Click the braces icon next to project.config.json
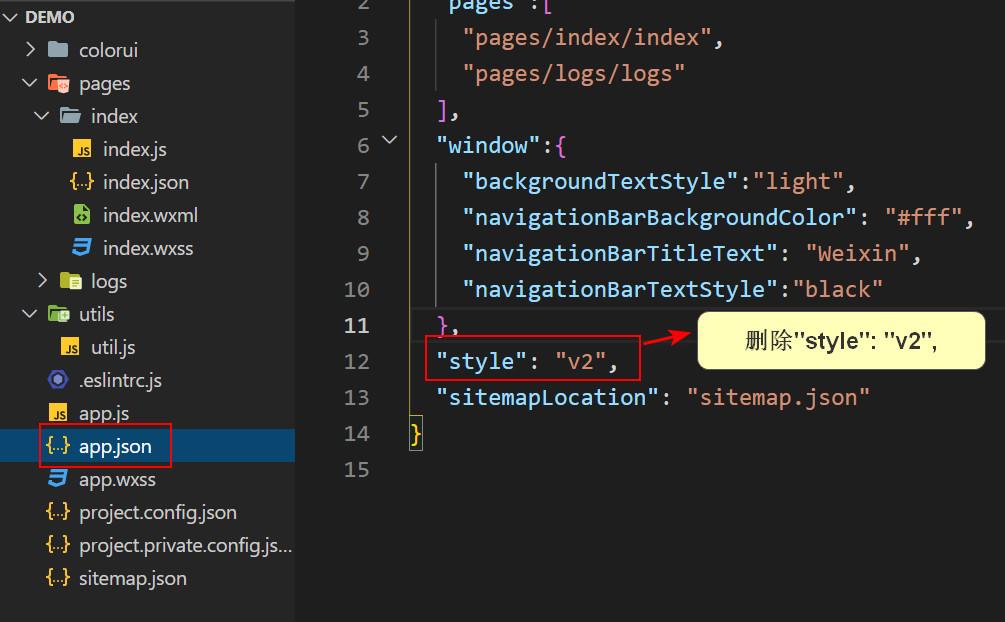The width and height of the screenshot is (1005, 622). [59, 512]
